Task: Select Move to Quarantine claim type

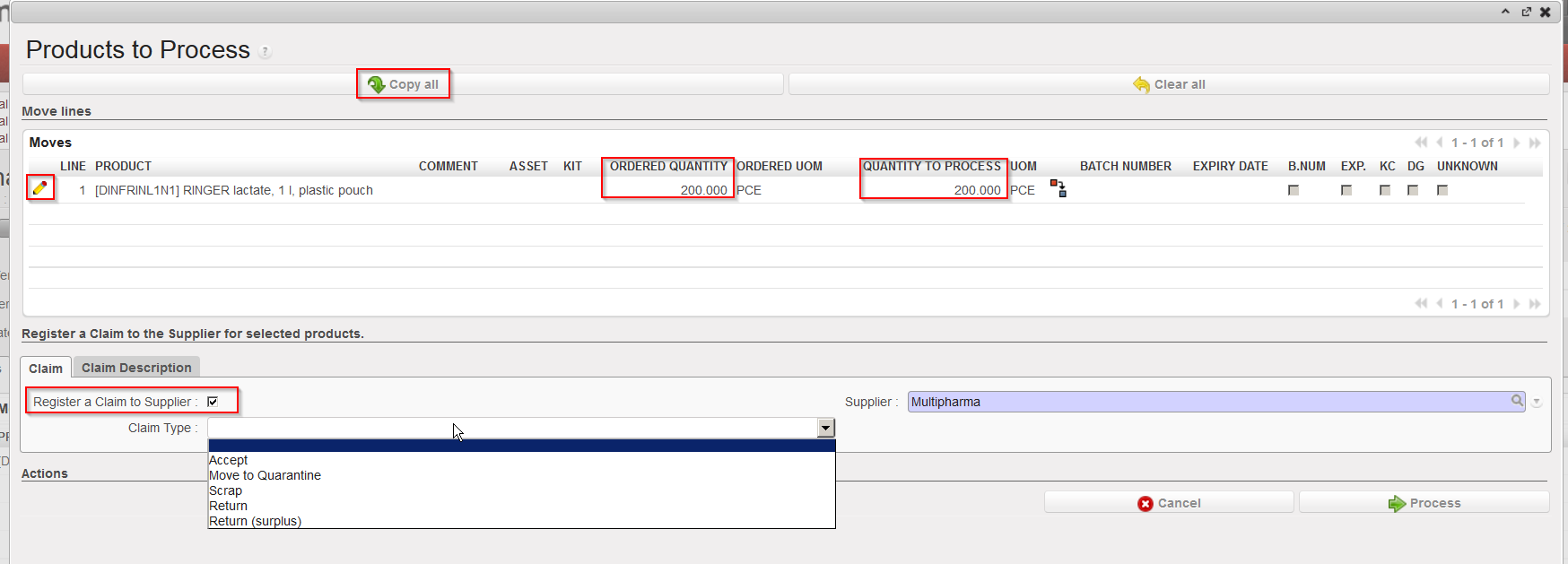Action: [x=521, y=475]
